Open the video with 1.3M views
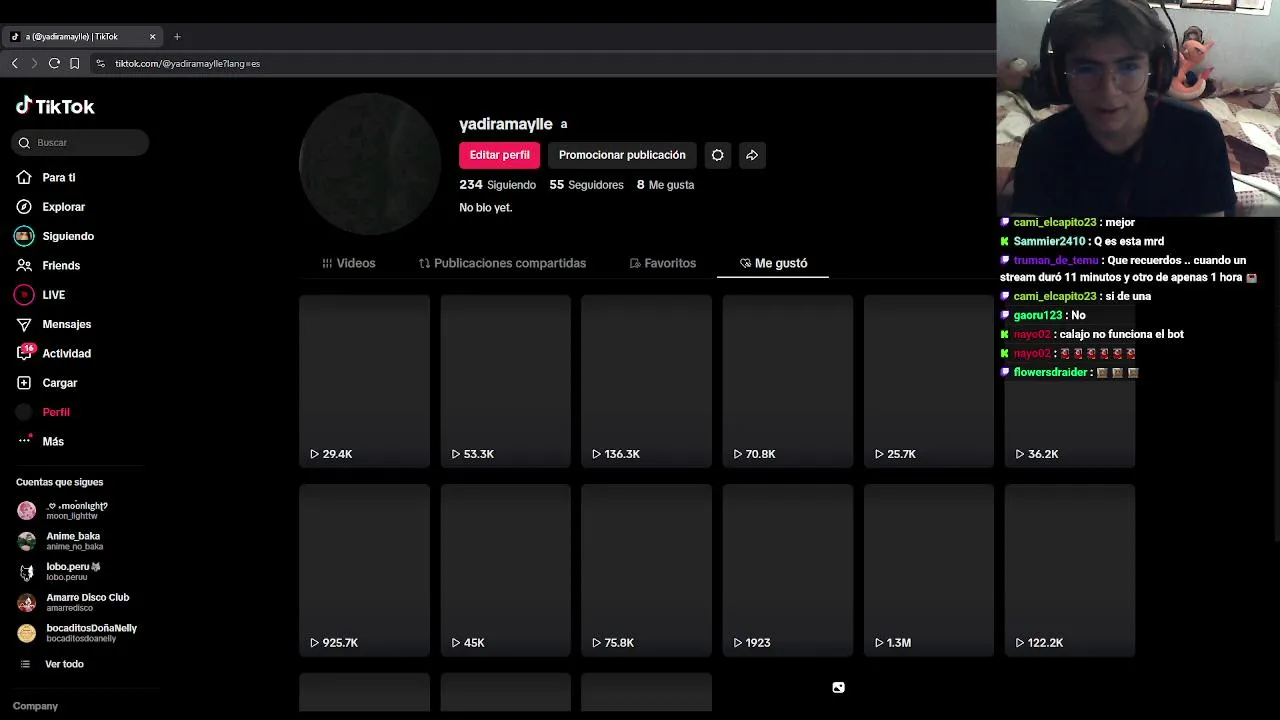This screenshot has height=720, width=1280. point(929,570)
